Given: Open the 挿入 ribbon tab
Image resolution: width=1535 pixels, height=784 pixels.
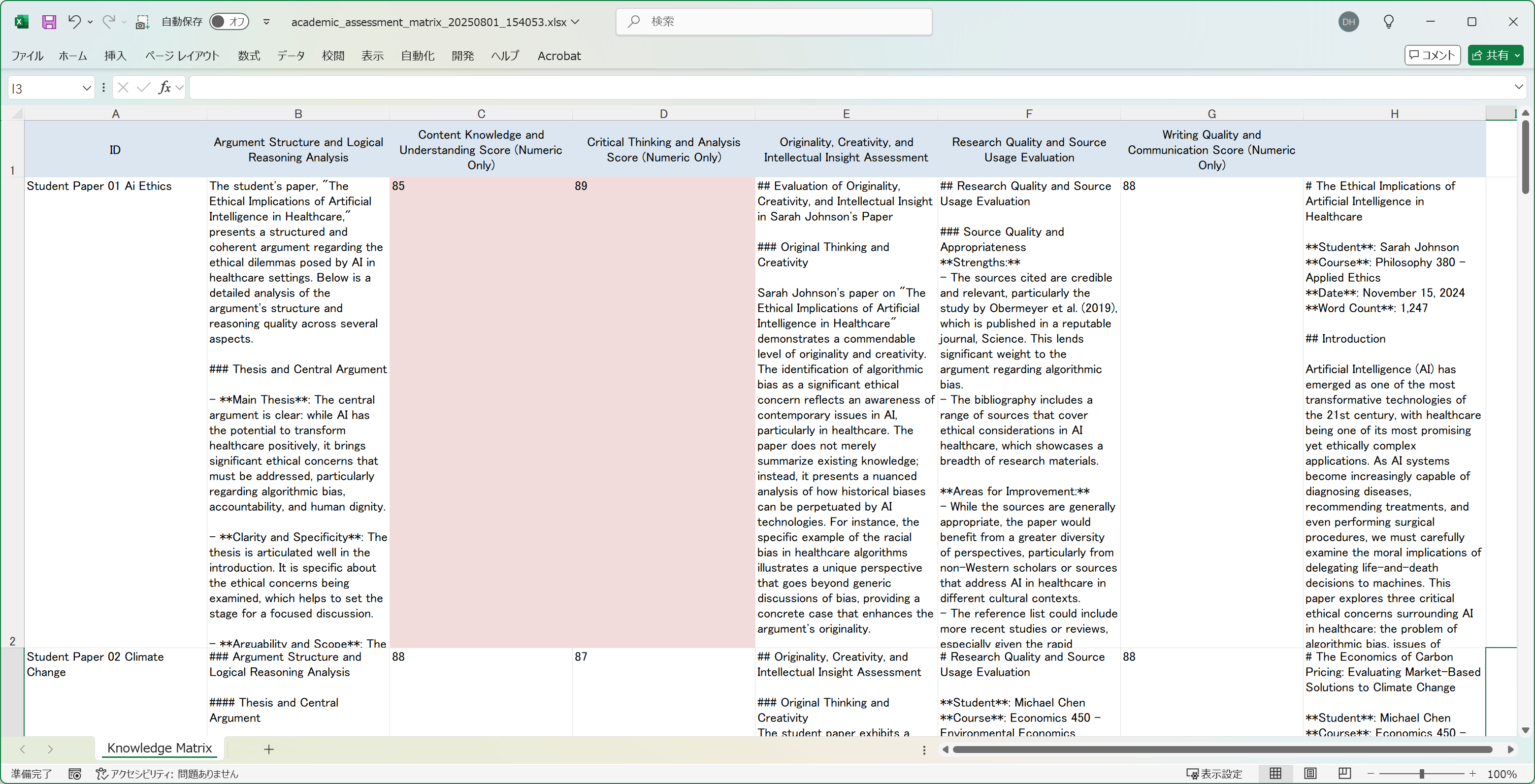Looking at the screenshot, I should click(115, 56).
